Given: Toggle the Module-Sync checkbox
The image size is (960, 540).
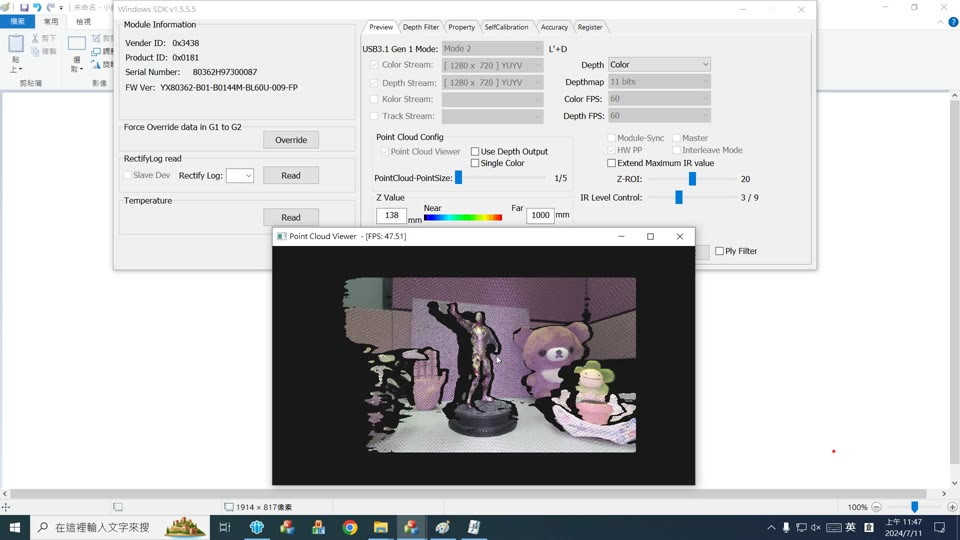Looking at the screenshot, I should [611, 138].
